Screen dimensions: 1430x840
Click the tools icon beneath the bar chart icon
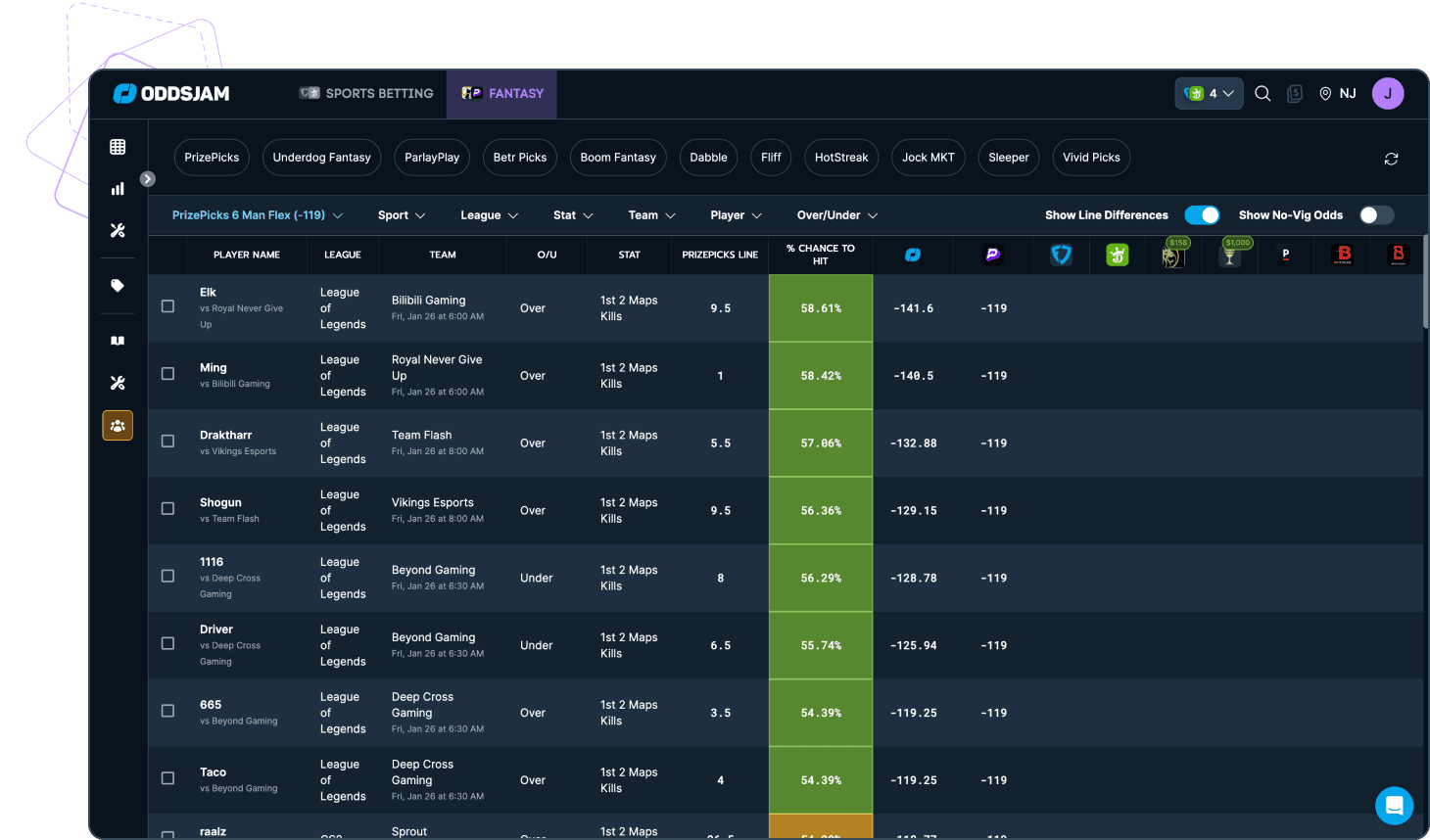pos(118,231)
